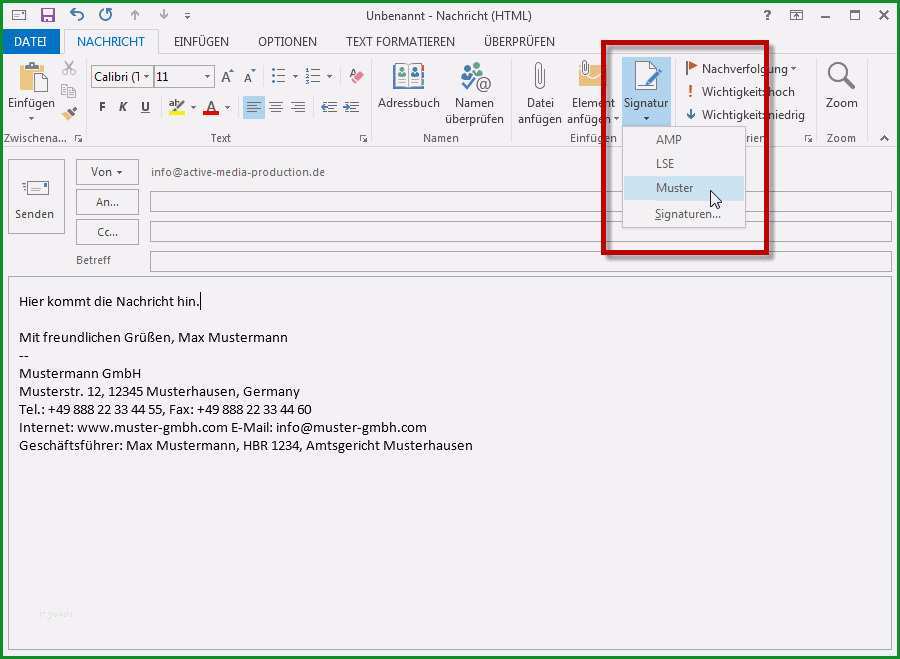Open Quick Access Toolbar customization dropdown
Screen dimensions: 900x659
pyautogui.click(x=188, y=16)
